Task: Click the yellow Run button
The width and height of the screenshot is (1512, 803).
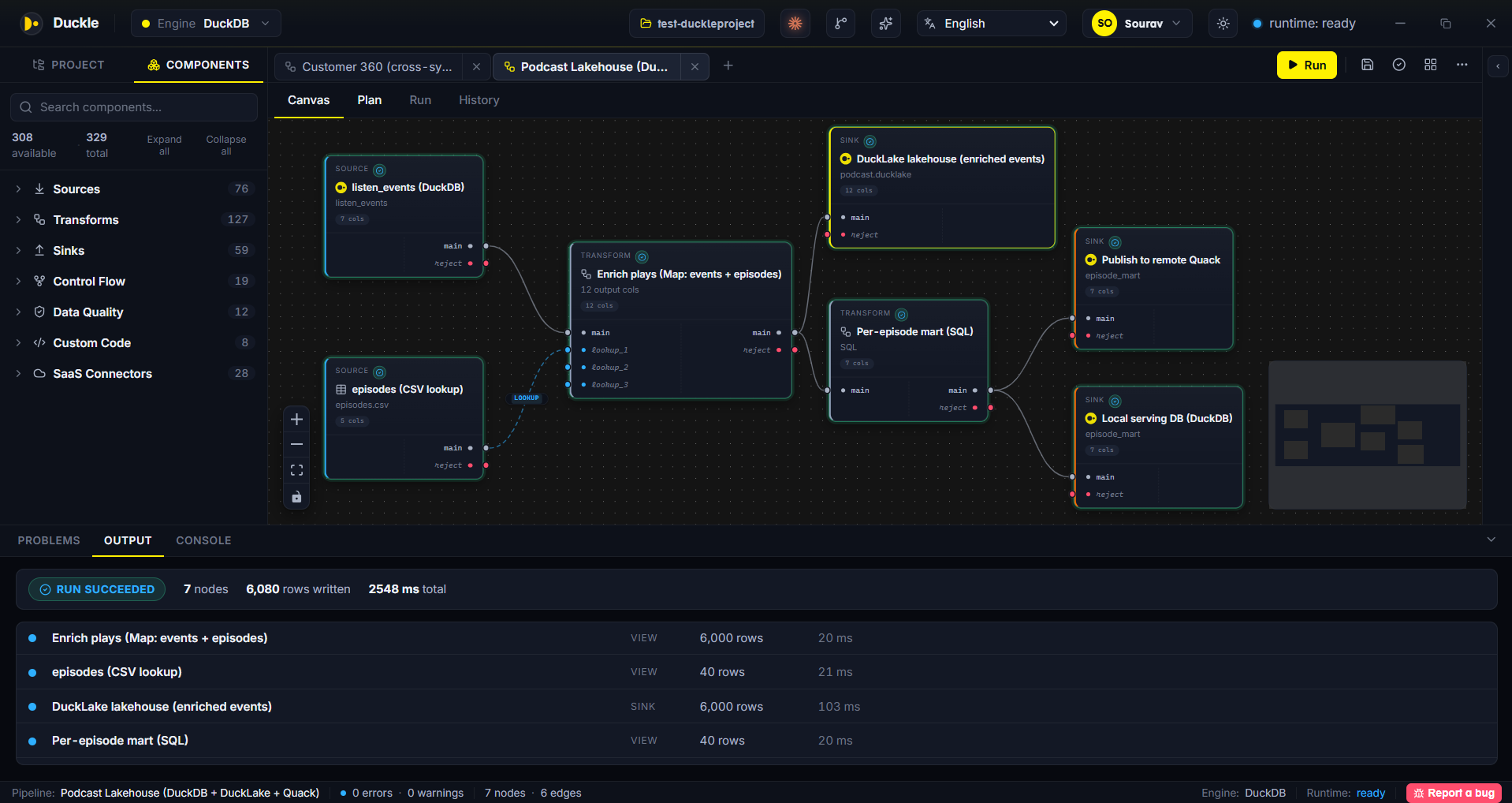Action: click(1306, 65)
